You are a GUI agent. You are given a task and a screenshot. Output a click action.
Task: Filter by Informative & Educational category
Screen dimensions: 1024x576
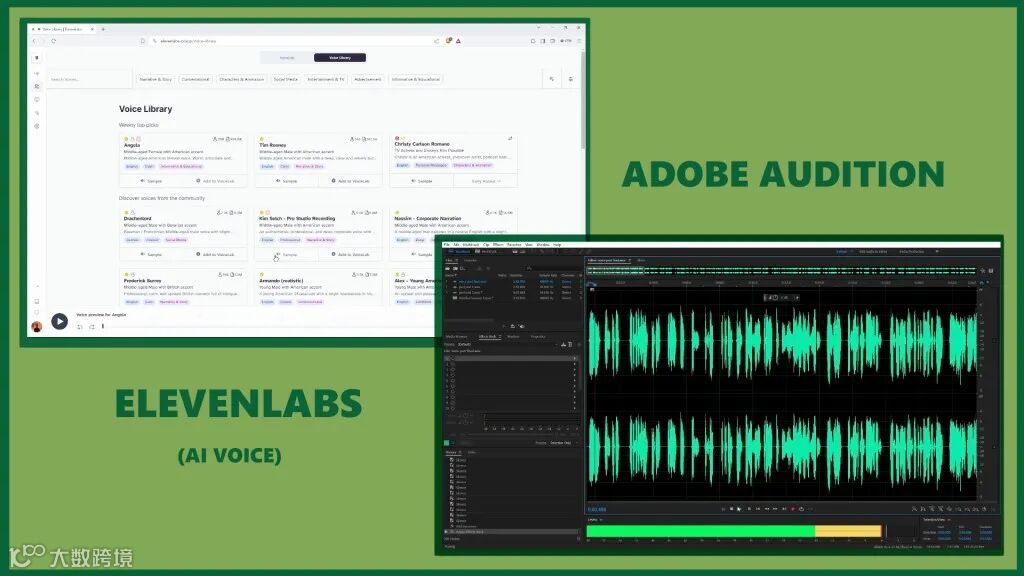pyautogui.click(x=416, y=79)
